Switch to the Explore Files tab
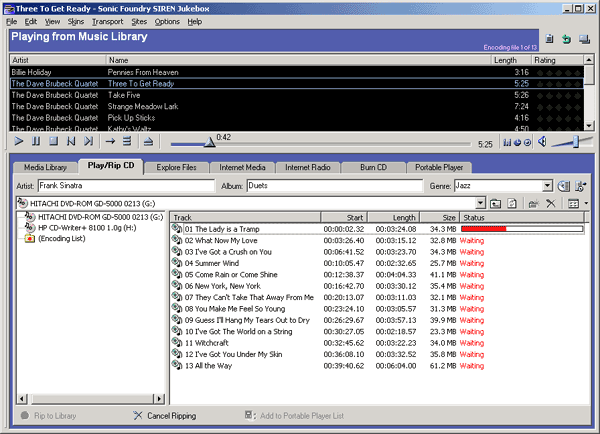This screenshot has height=434, width=600. [x=176, y=168]
